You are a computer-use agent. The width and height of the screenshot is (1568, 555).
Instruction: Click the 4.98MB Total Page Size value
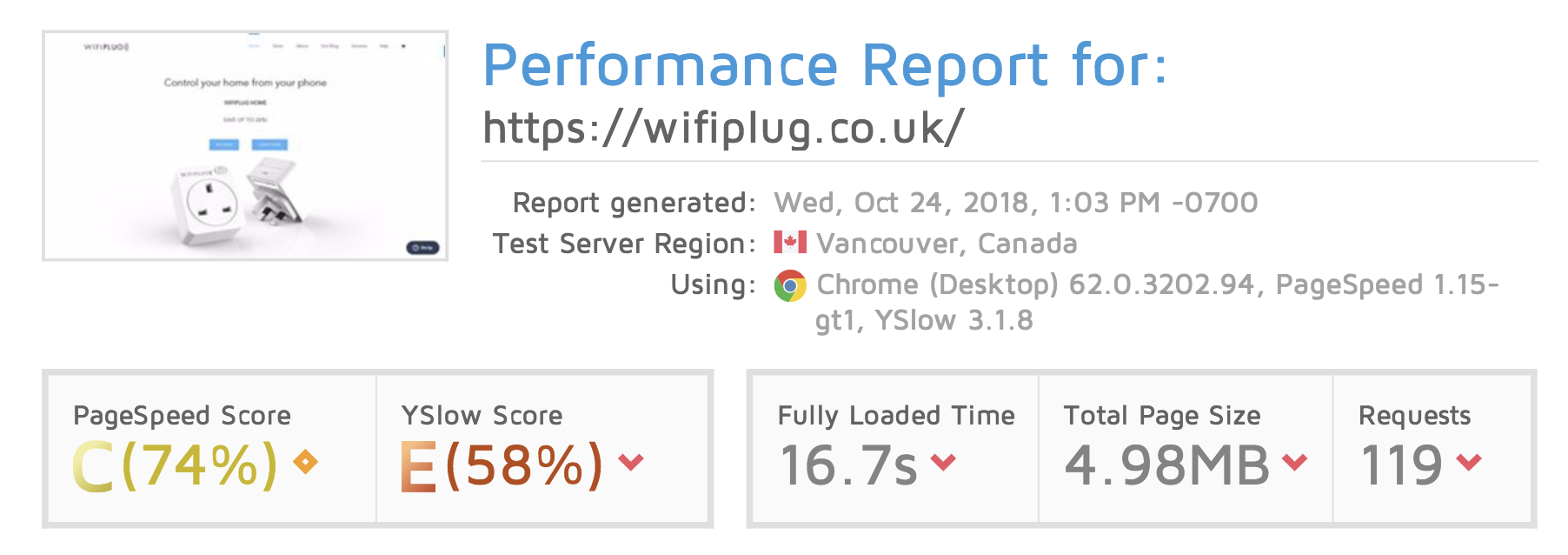1167,465
